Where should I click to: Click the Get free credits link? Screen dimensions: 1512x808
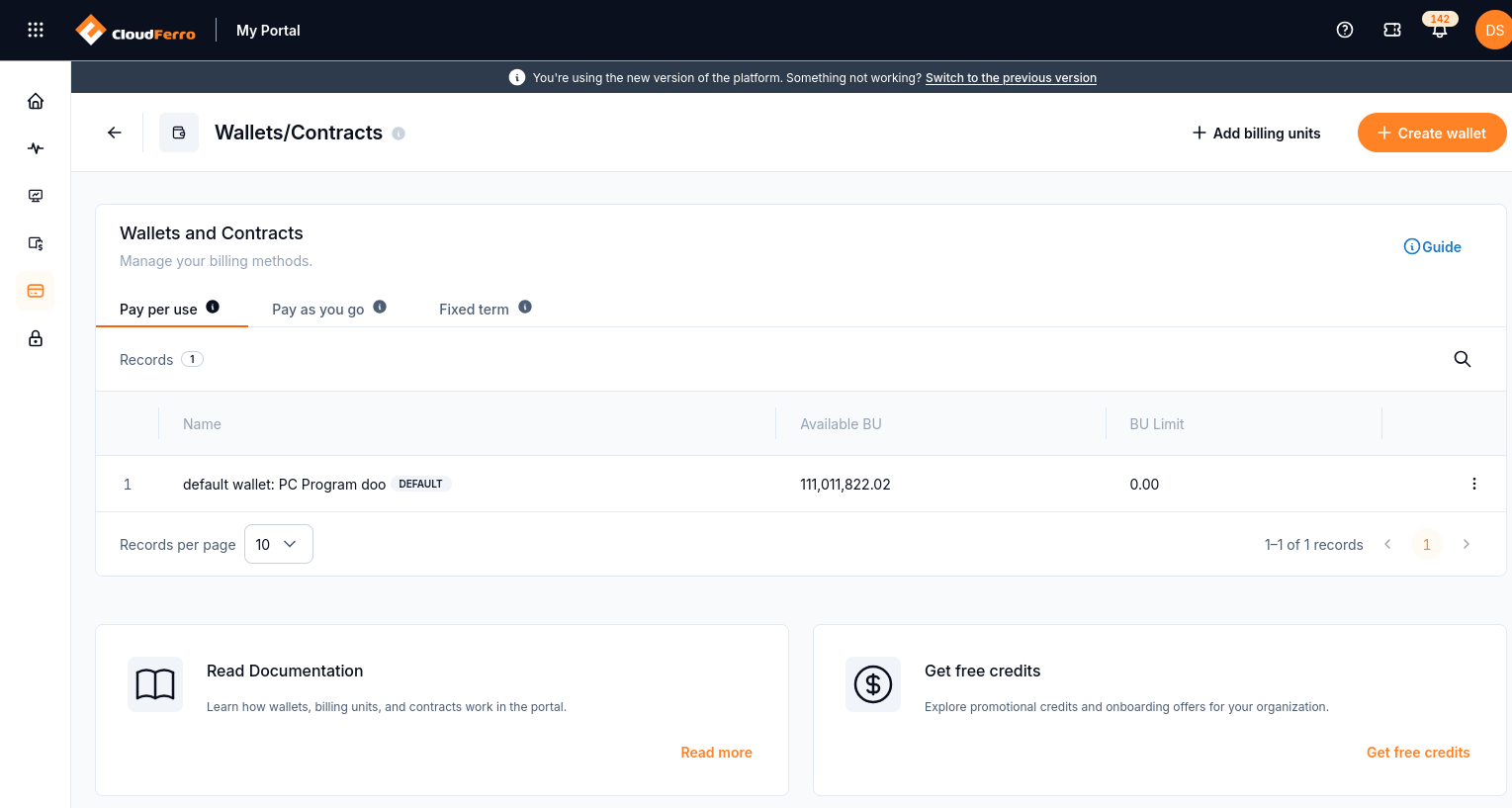click(1418, 753)
